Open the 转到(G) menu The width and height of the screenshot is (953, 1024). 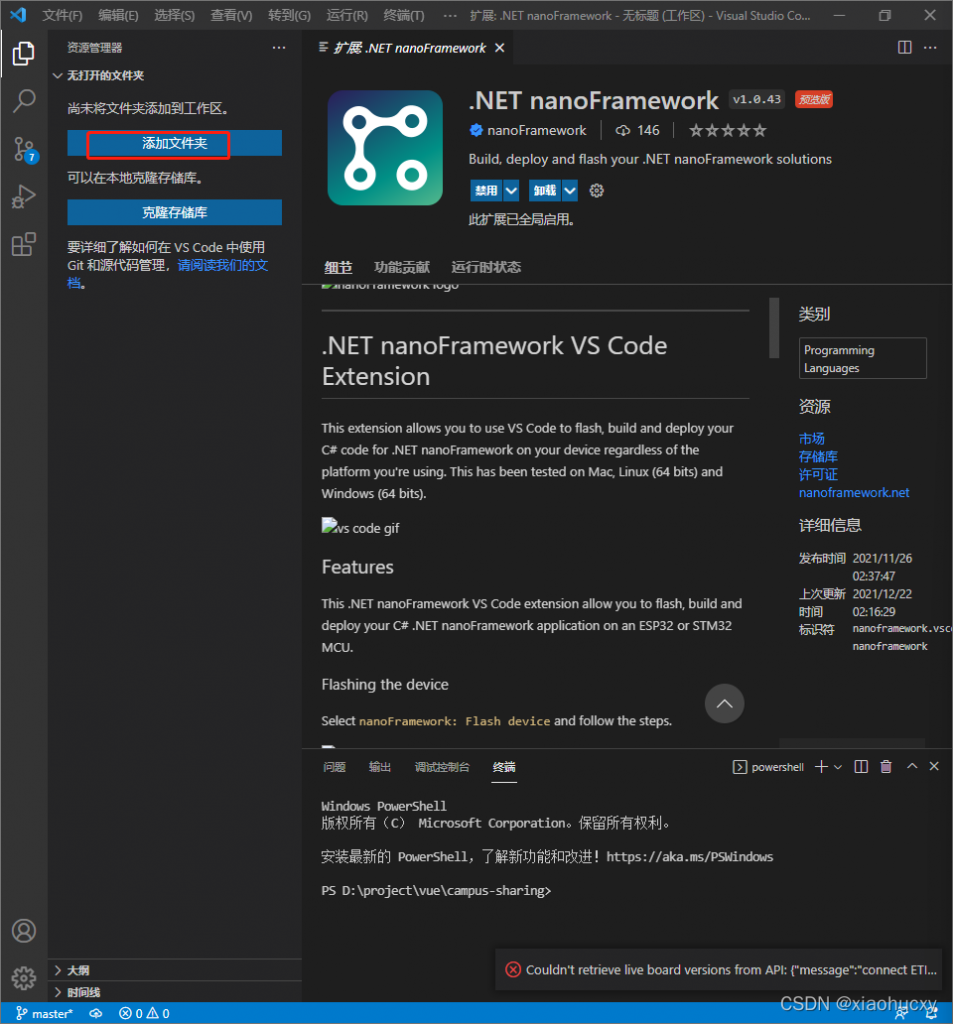[289, 16]
